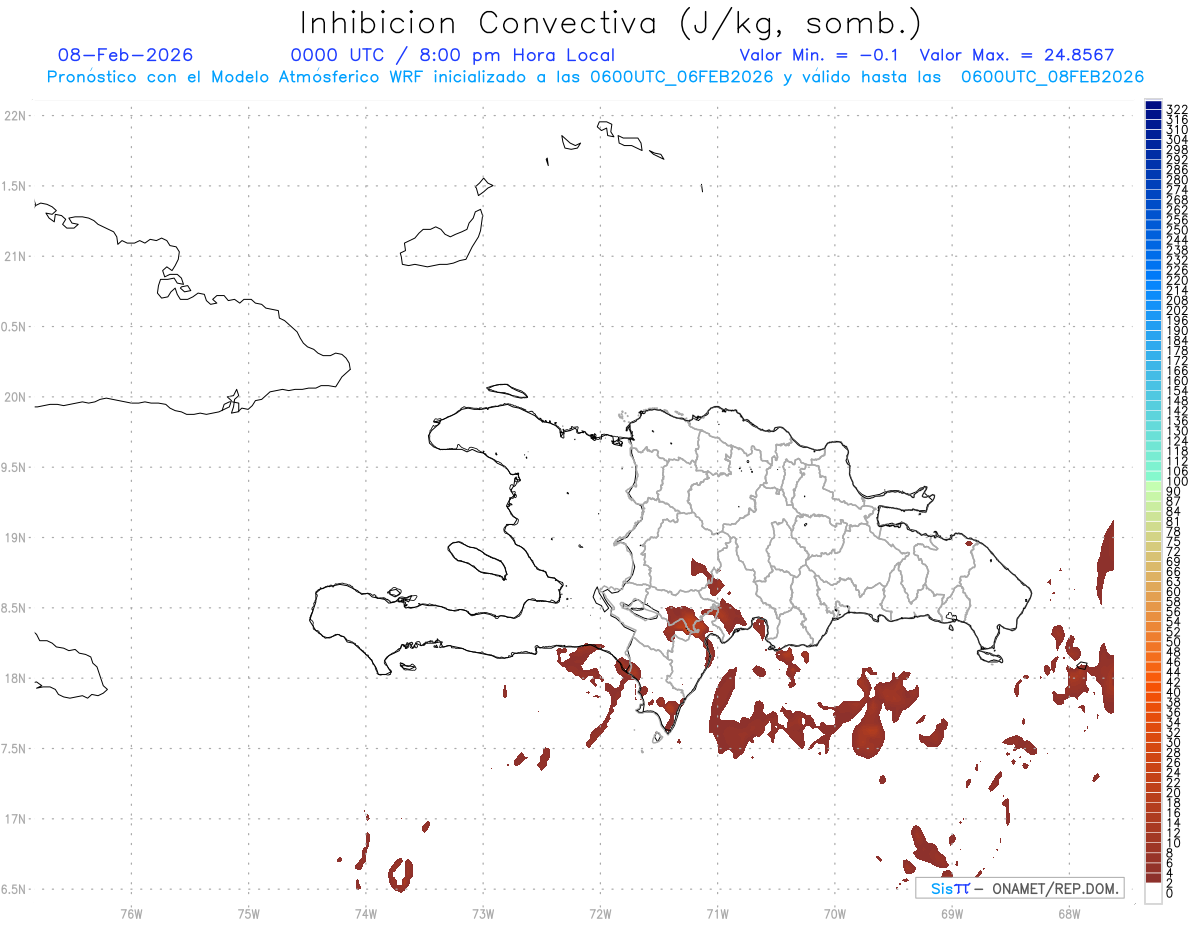Click the '73W' longitude label
This screenshot has width=1200, height=927.
tap(482, 913)
